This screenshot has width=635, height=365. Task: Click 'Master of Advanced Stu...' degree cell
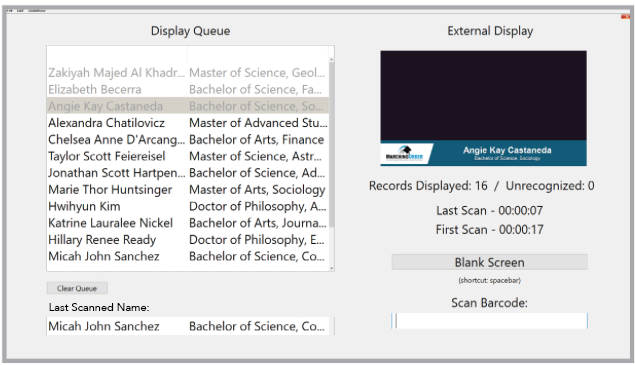258,122
